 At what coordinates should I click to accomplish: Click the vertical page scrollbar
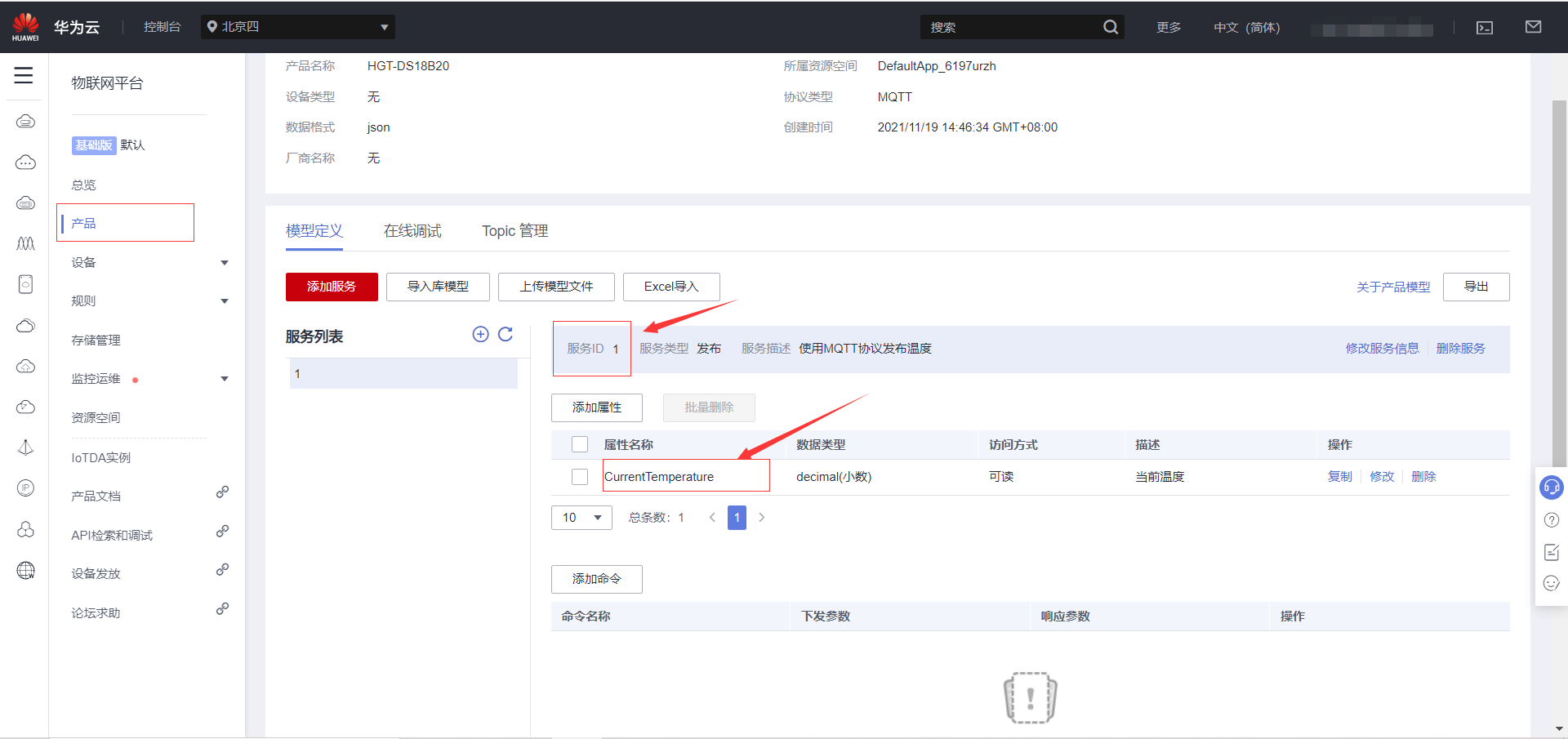pos(1559,286)
